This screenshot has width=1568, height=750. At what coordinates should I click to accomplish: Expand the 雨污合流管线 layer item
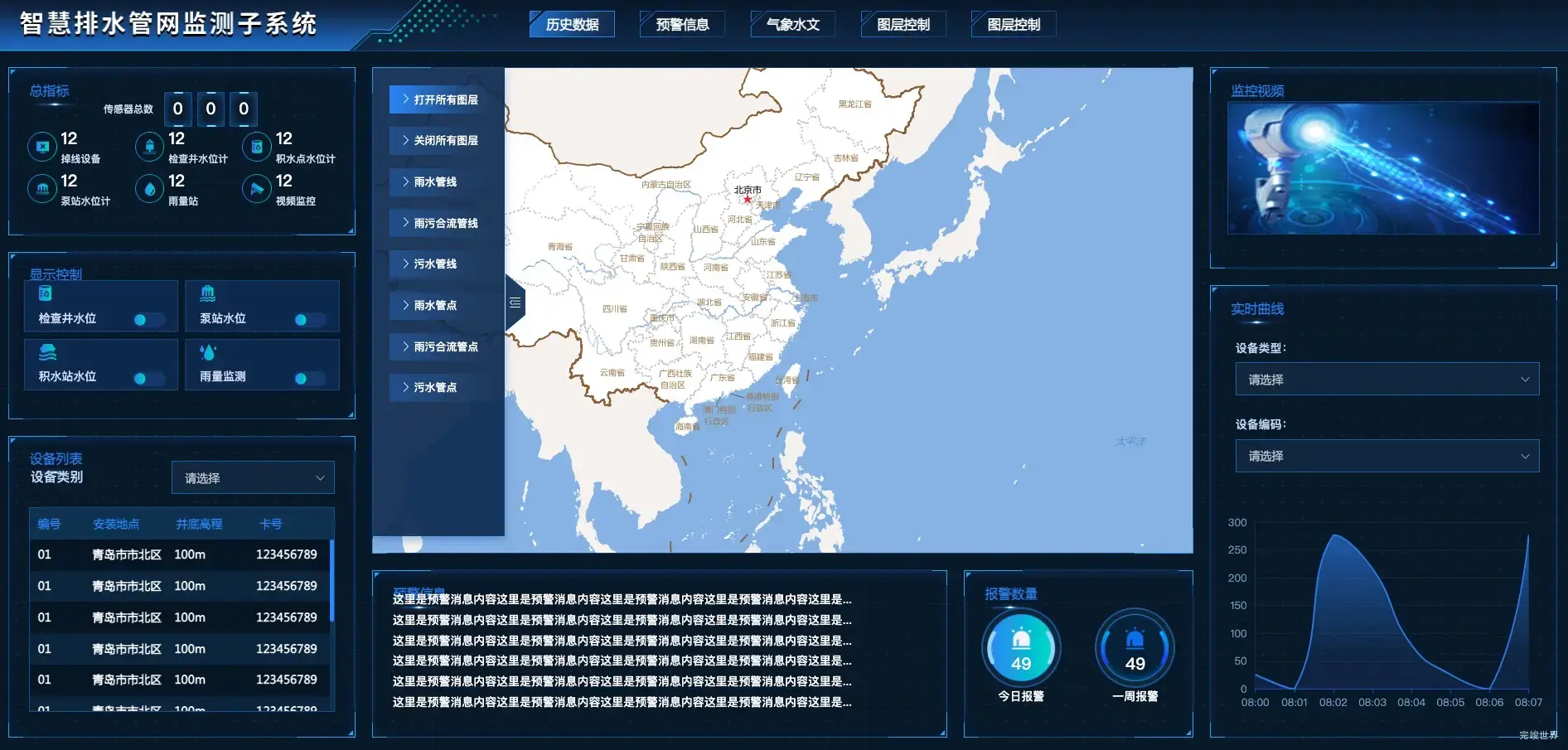point(438,223)
